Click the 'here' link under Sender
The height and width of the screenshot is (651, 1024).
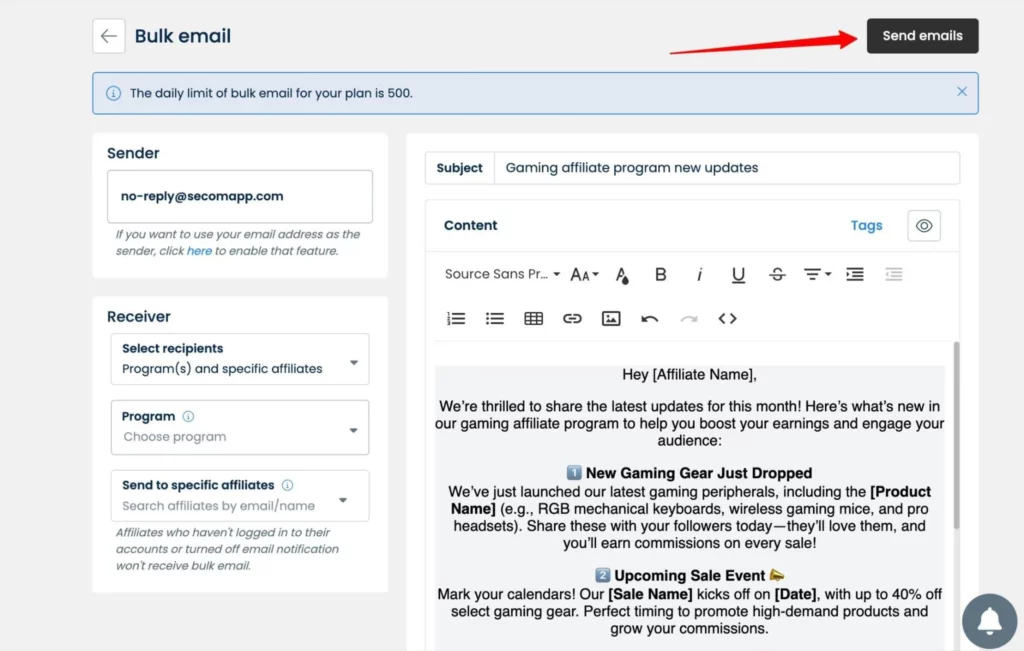pos(199,251)
